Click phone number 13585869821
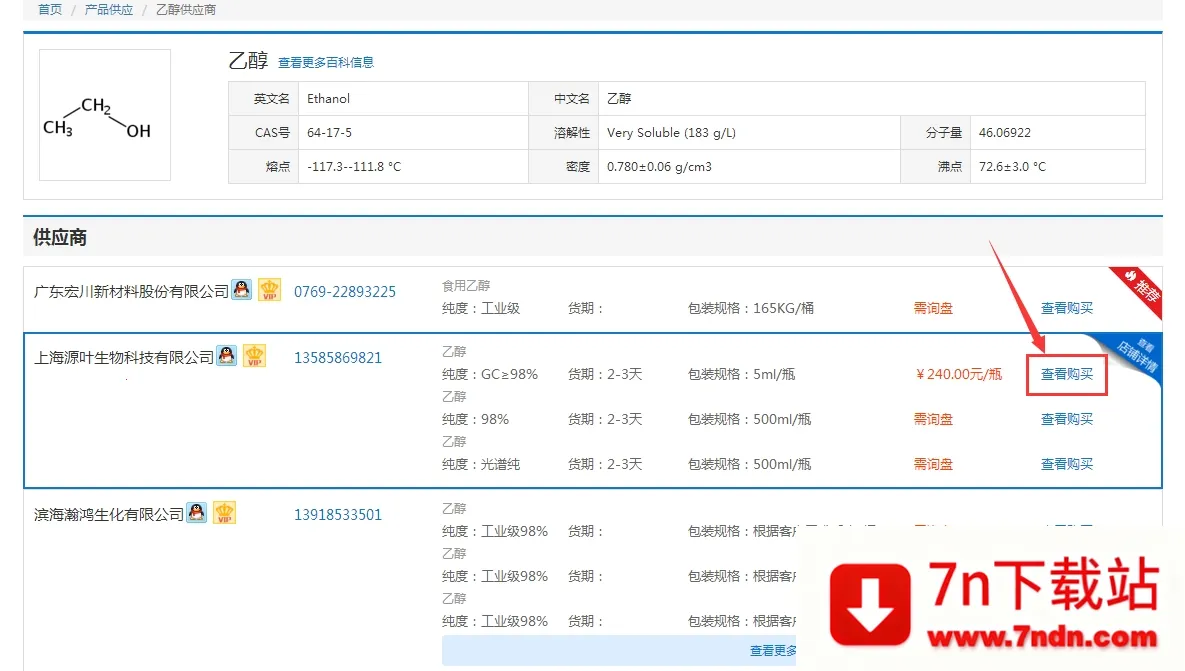The width and height of the screenshot is (1185, 671). pos(338,358)
